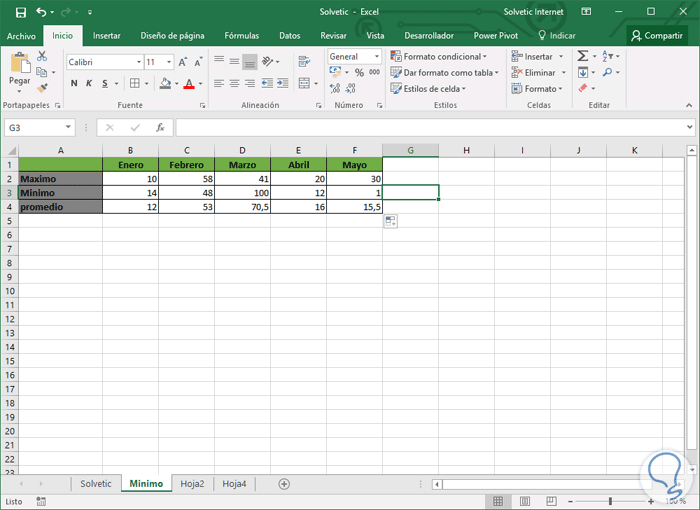Click the Paste (Pegar) clipboard icon
The image size is (700, 510).
(x=20, y=63)
